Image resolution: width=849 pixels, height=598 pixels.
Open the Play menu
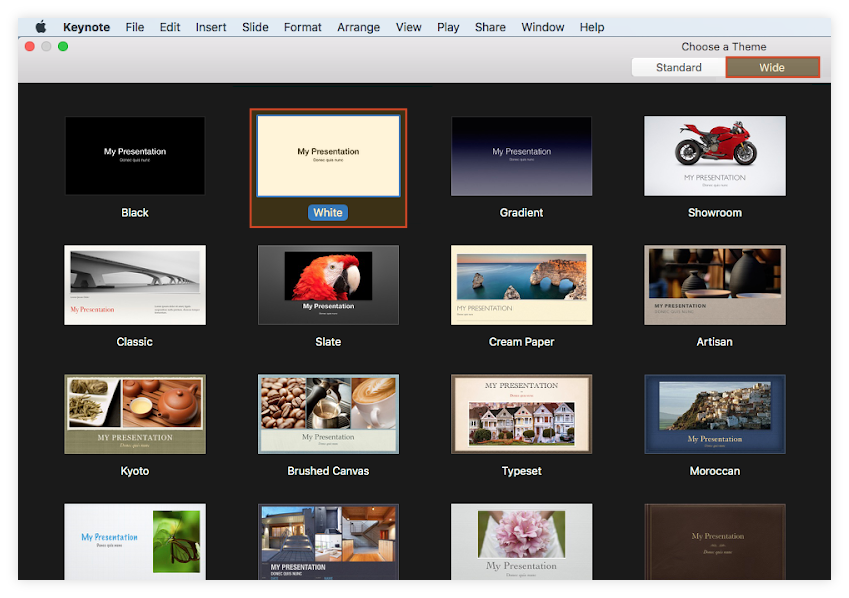(x=447, y=27)
